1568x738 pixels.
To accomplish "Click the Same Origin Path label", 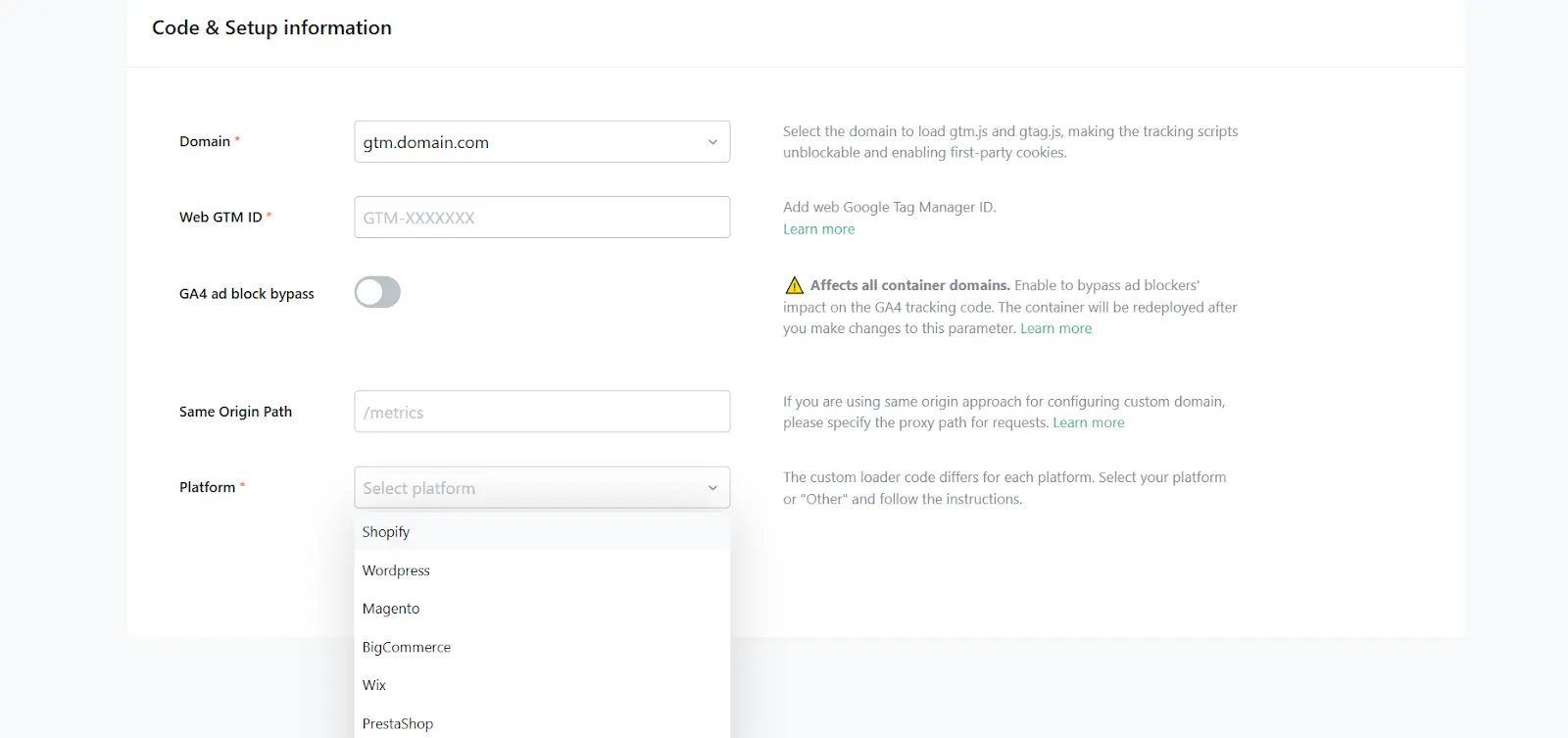I will click(235, 412).
